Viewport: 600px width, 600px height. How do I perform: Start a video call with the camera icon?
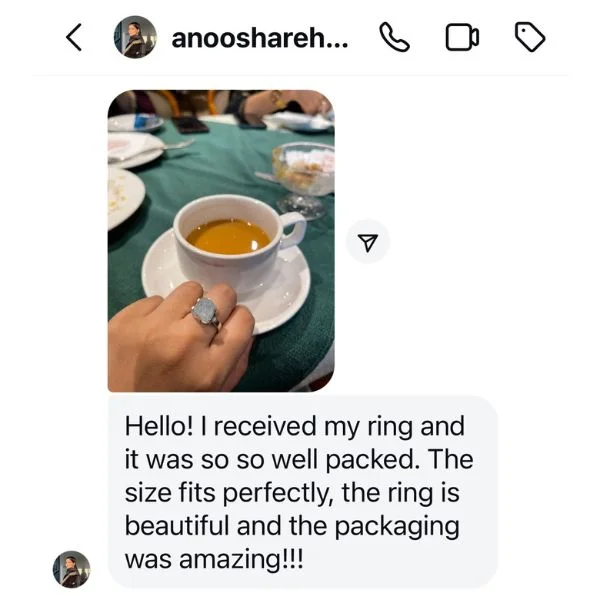pyautogui.click(x=462, y=37)
